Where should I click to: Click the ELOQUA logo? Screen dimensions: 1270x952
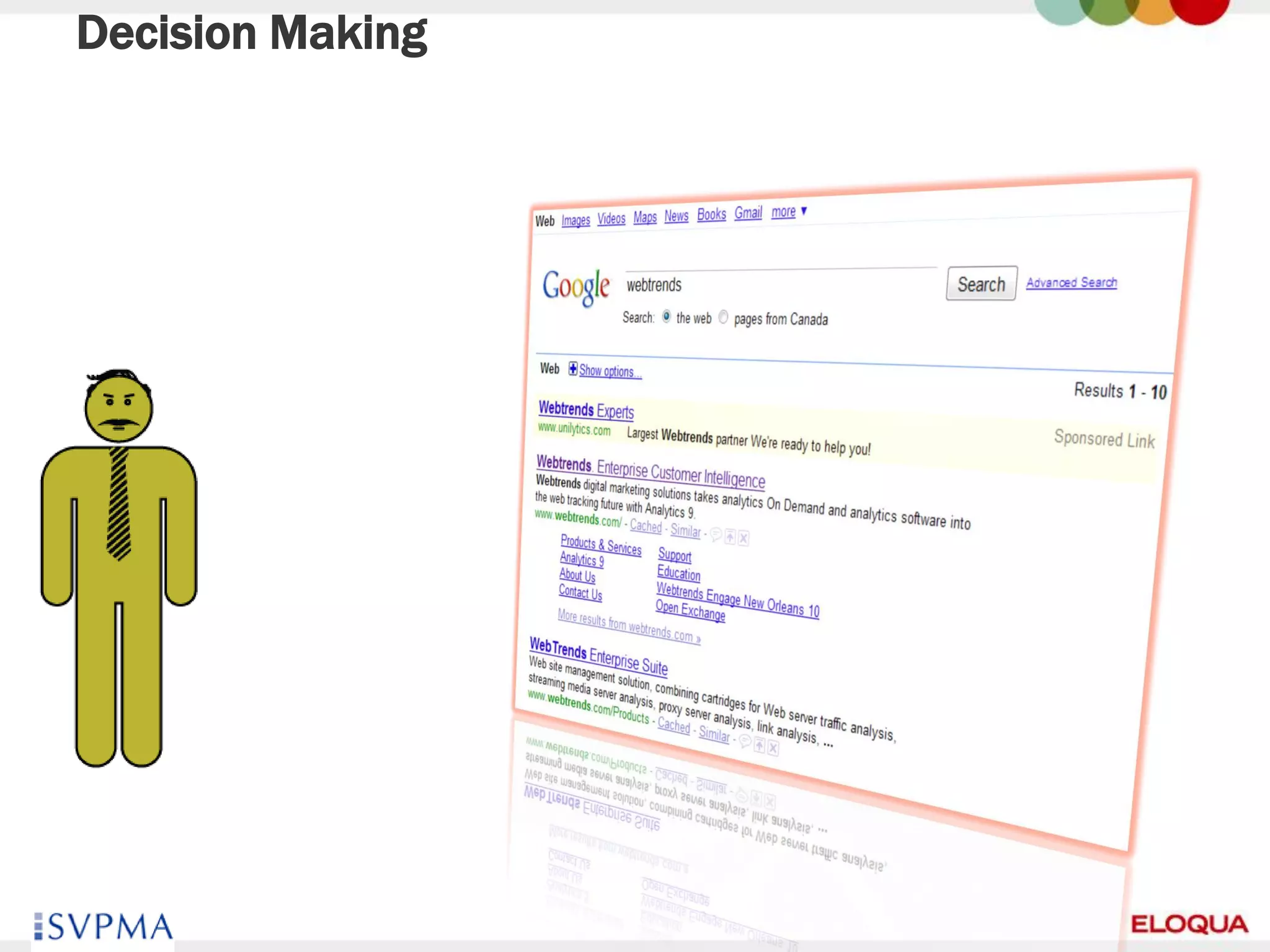click(1189, 924)
